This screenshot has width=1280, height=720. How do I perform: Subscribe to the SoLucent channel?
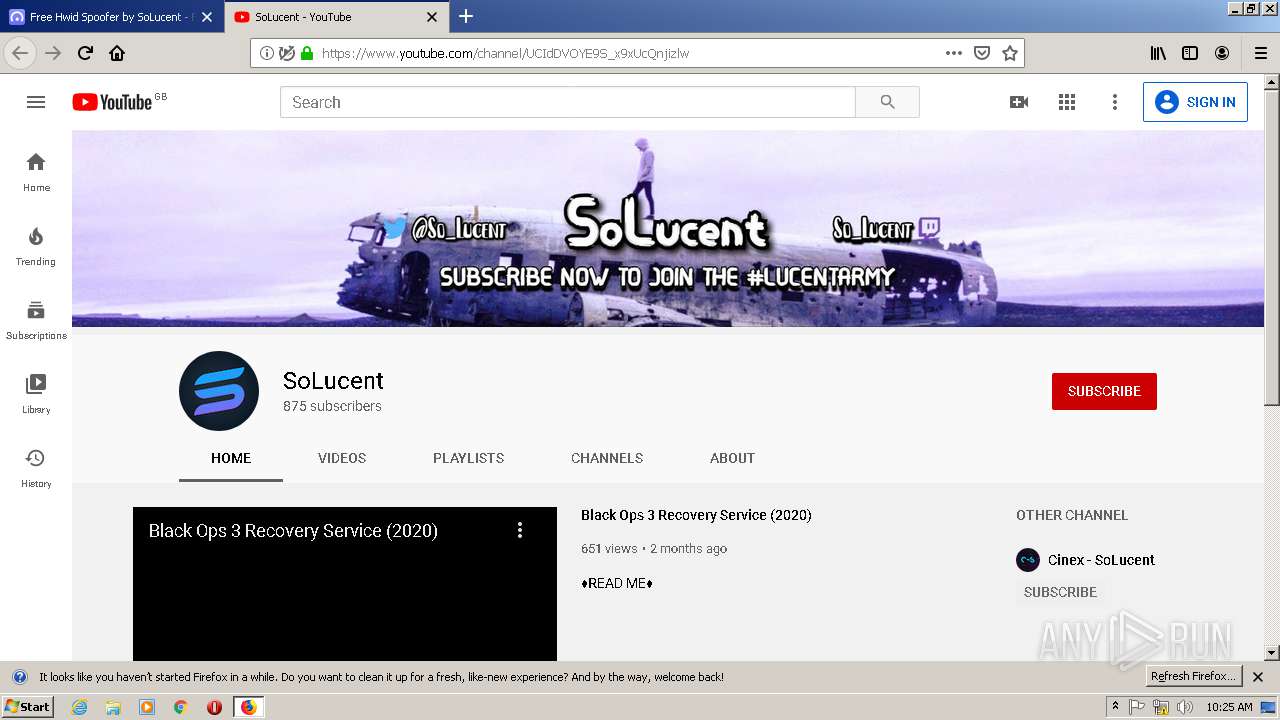(x=1104, y=391)
